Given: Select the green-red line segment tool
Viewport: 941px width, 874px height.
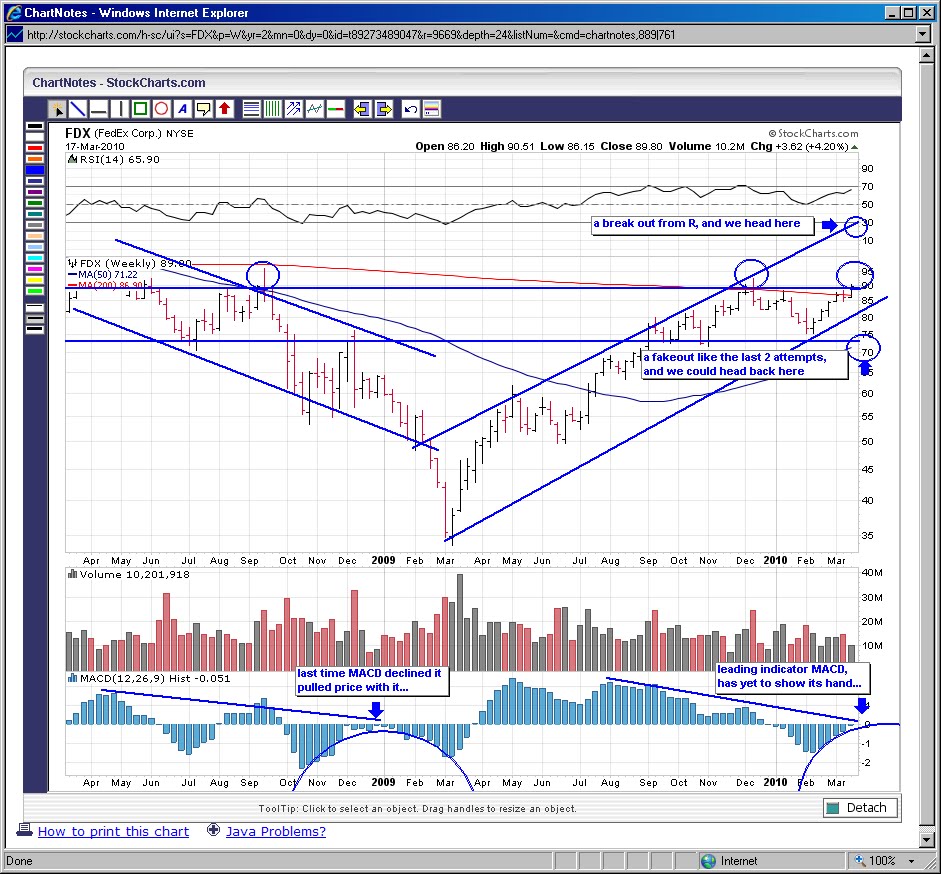Looking at the screenshot, I should tap(335, 109).
